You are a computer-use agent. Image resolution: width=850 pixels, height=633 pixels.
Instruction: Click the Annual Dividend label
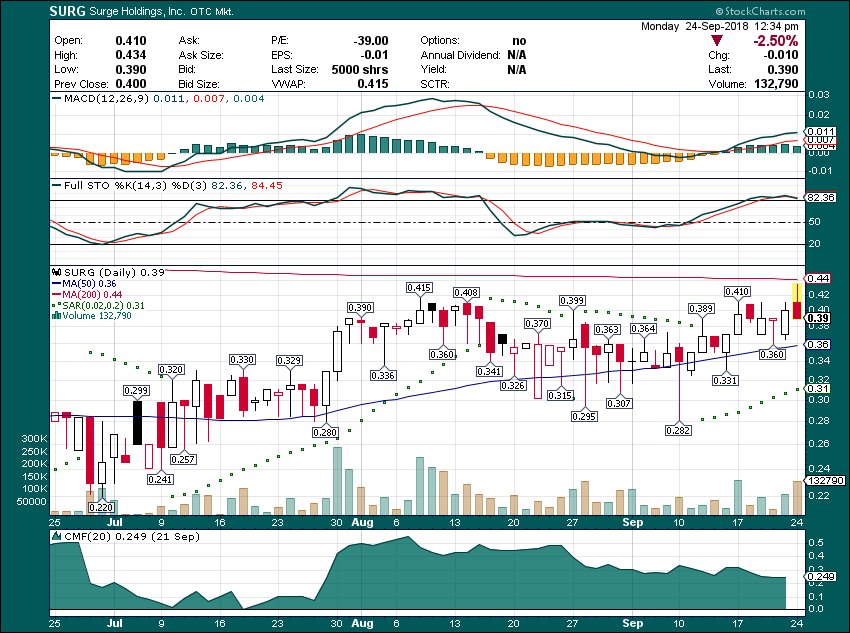coord(460,55)
